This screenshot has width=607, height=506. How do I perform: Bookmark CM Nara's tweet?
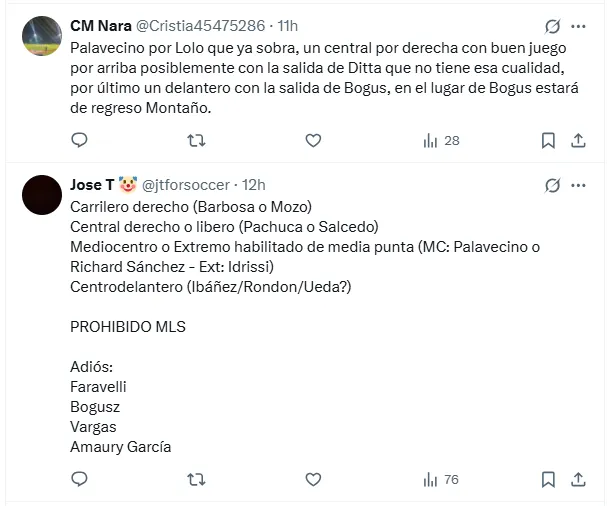[x=548, y=141]
